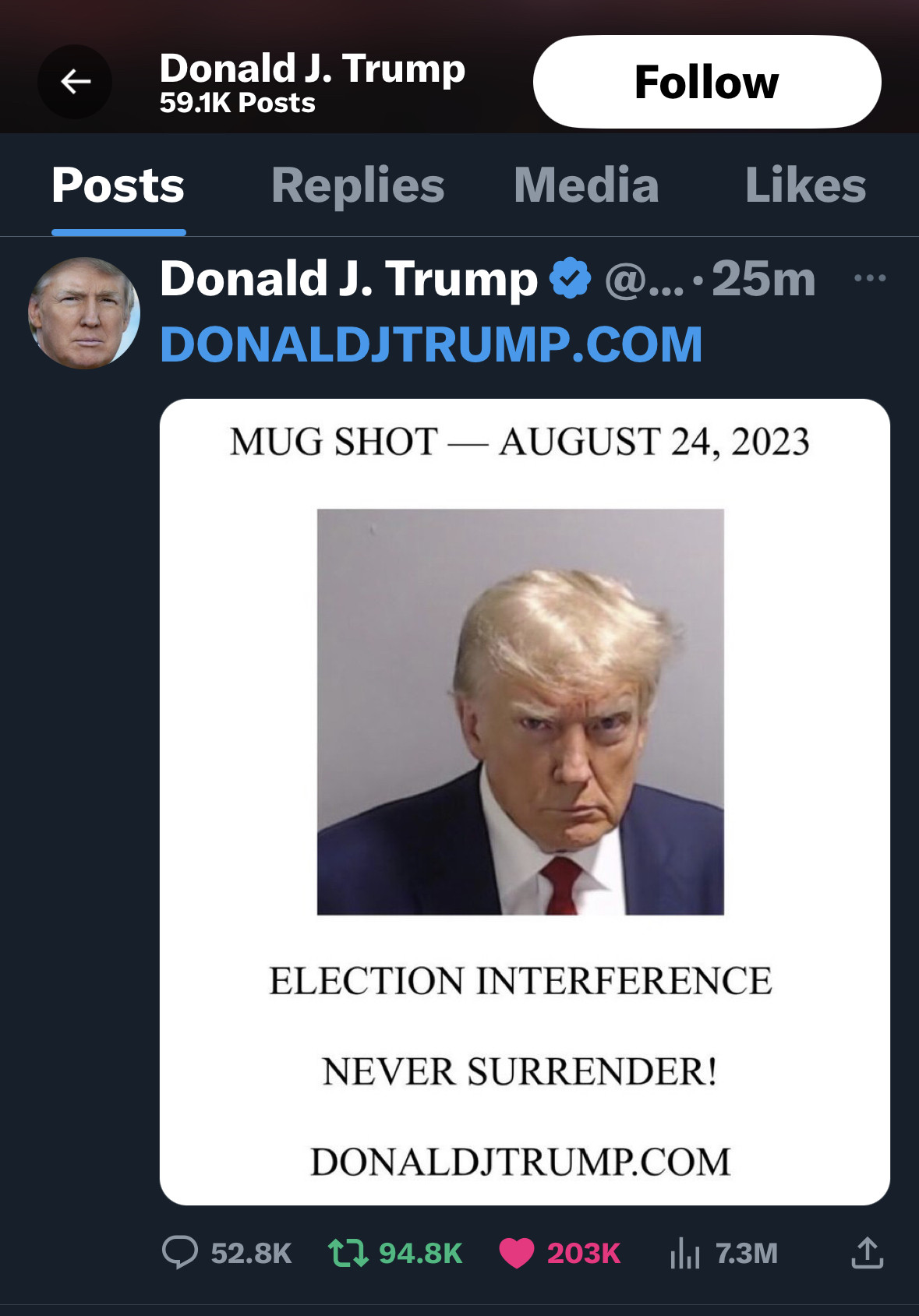Switch to the Likes tab
The width and height of the screenshot is (919, 1316).
(x=805, y=185)
